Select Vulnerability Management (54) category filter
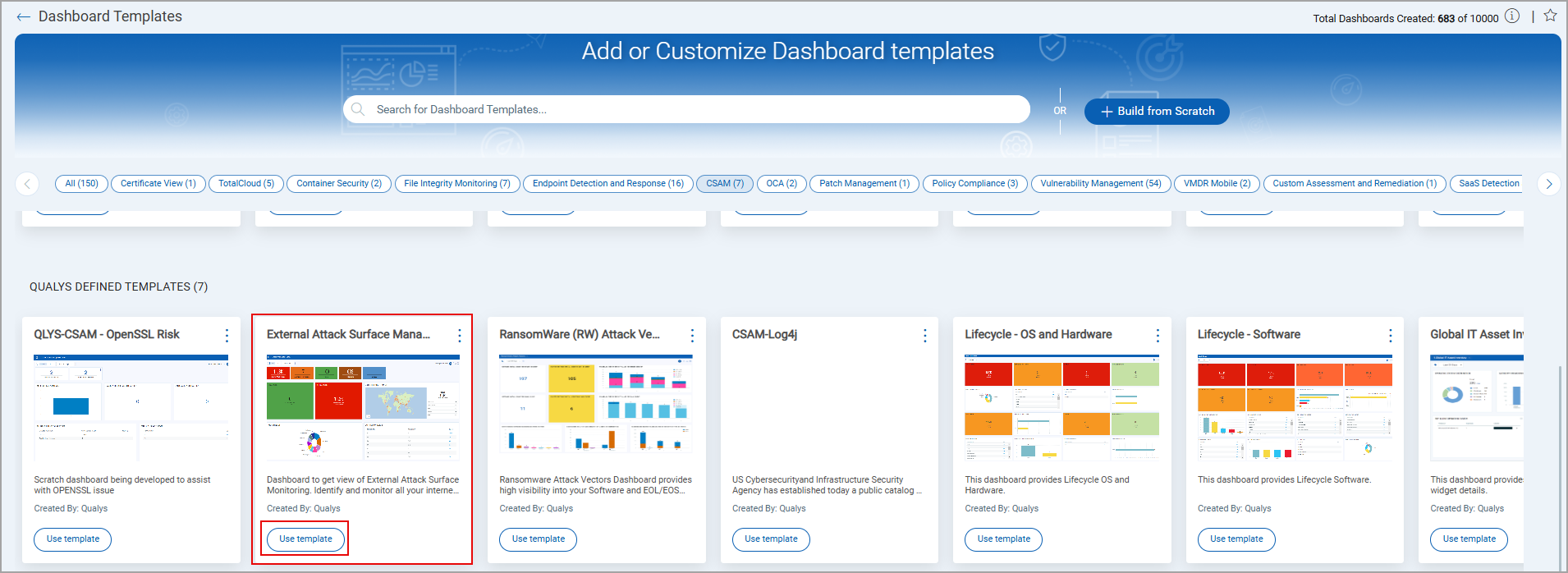The height and width of the screenshot is (573, 1568). pyautogui.click(x=1100, y=184)
